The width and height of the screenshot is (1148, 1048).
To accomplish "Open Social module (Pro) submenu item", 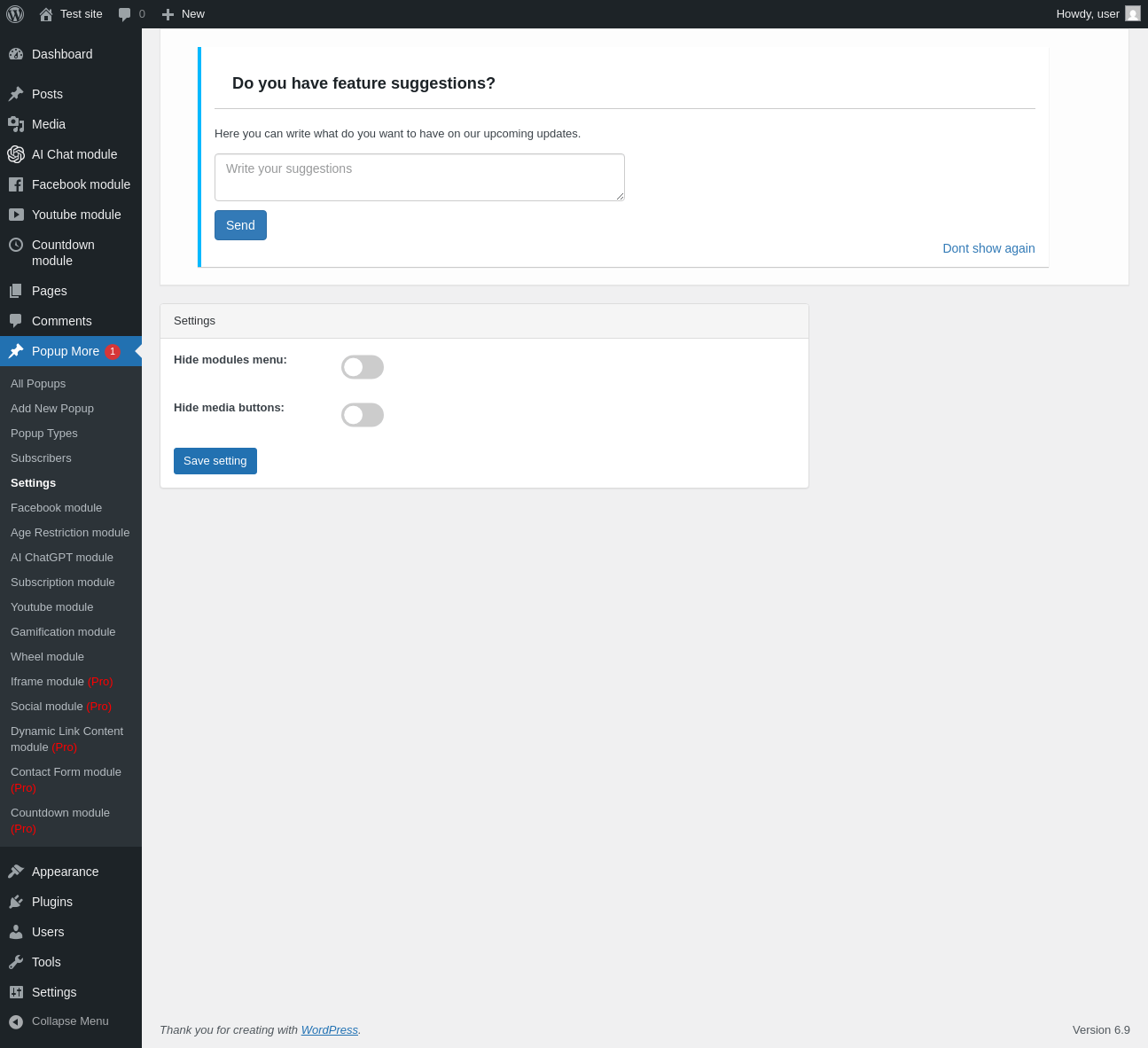I will (61, 707).
